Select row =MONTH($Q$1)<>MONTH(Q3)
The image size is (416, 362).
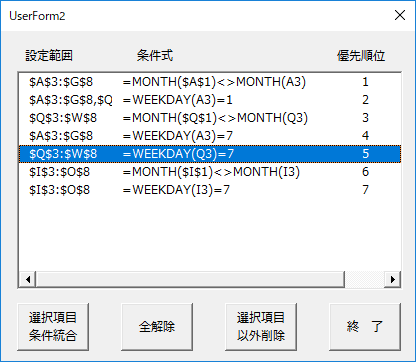(210, 118)
